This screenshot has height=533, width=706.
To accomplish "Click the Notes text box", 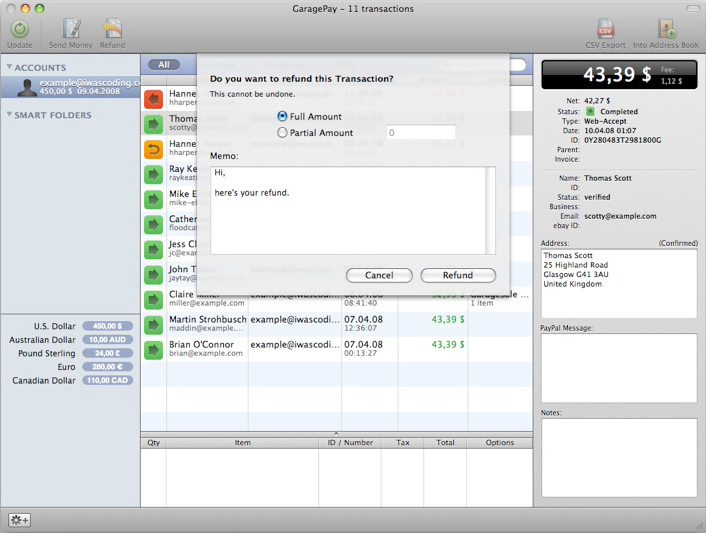I will point(618,457).
